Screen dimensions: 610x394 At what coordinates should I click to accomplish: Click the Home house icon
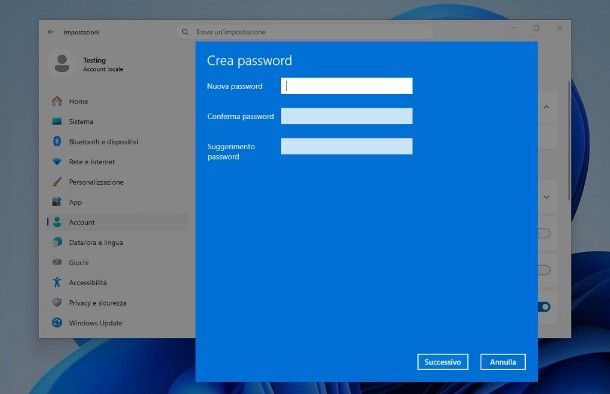point(57,101)
